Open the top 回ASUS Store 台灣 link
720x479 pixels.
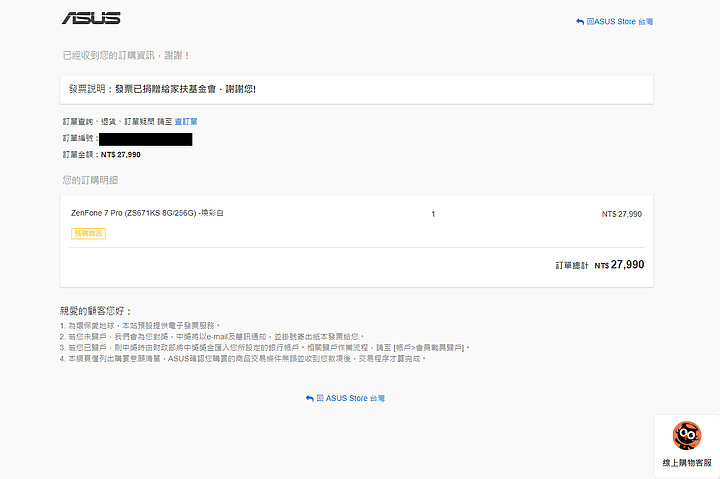pyautogui.click(x=619, y=22)
